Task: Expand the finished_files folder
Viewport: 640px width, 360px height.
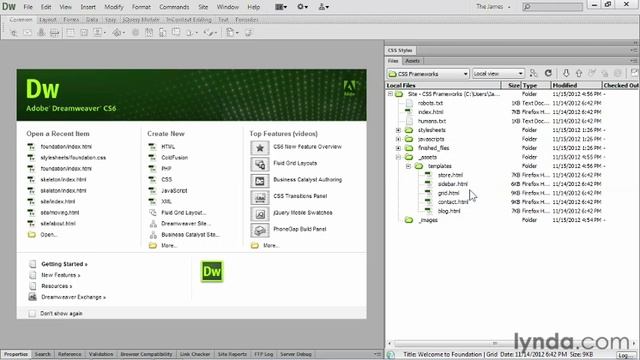Action: pos(398,148)
